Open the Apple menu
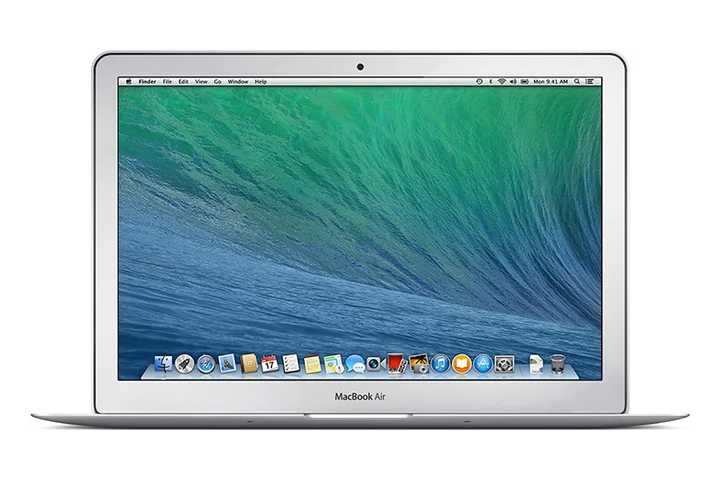Viewport: 720px width, 480px height. click(129, 81)
